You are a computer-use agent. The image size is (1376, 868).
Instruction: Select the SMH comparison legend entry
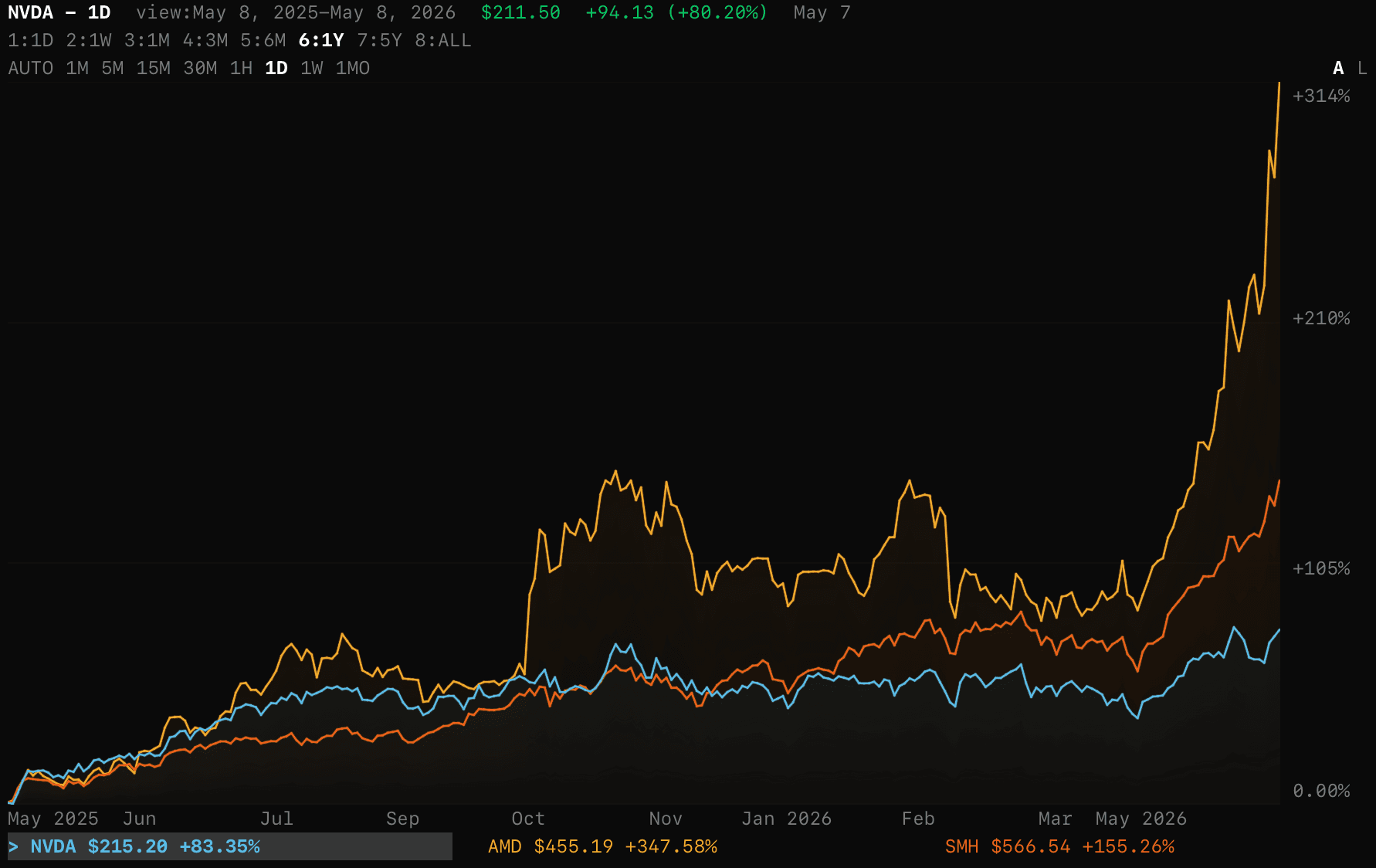(x=1059, y=846)
